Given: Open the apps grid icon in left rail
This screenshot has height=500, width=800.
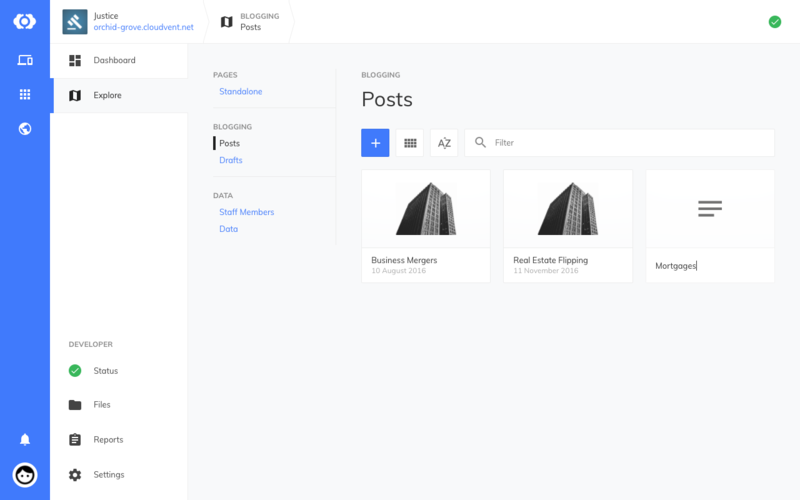Looking at the screenshot, I should coord(25,94).
